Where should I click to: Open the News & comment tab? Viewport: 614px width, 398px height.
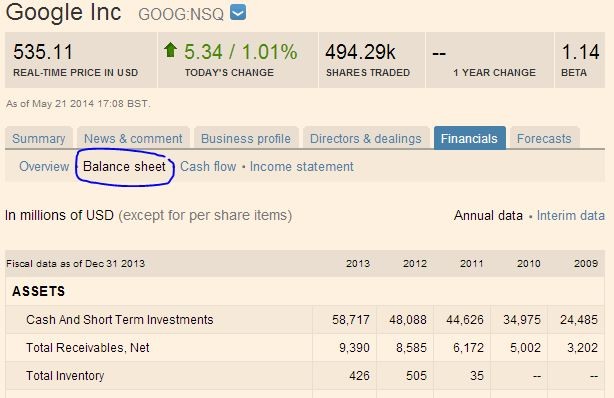pyautogui.click(x=133, y=138)
